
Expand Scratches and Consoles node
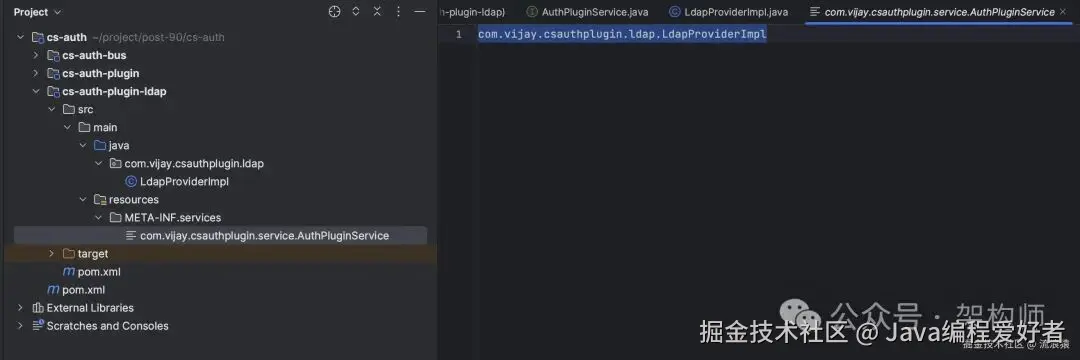(x=20, y=326)
